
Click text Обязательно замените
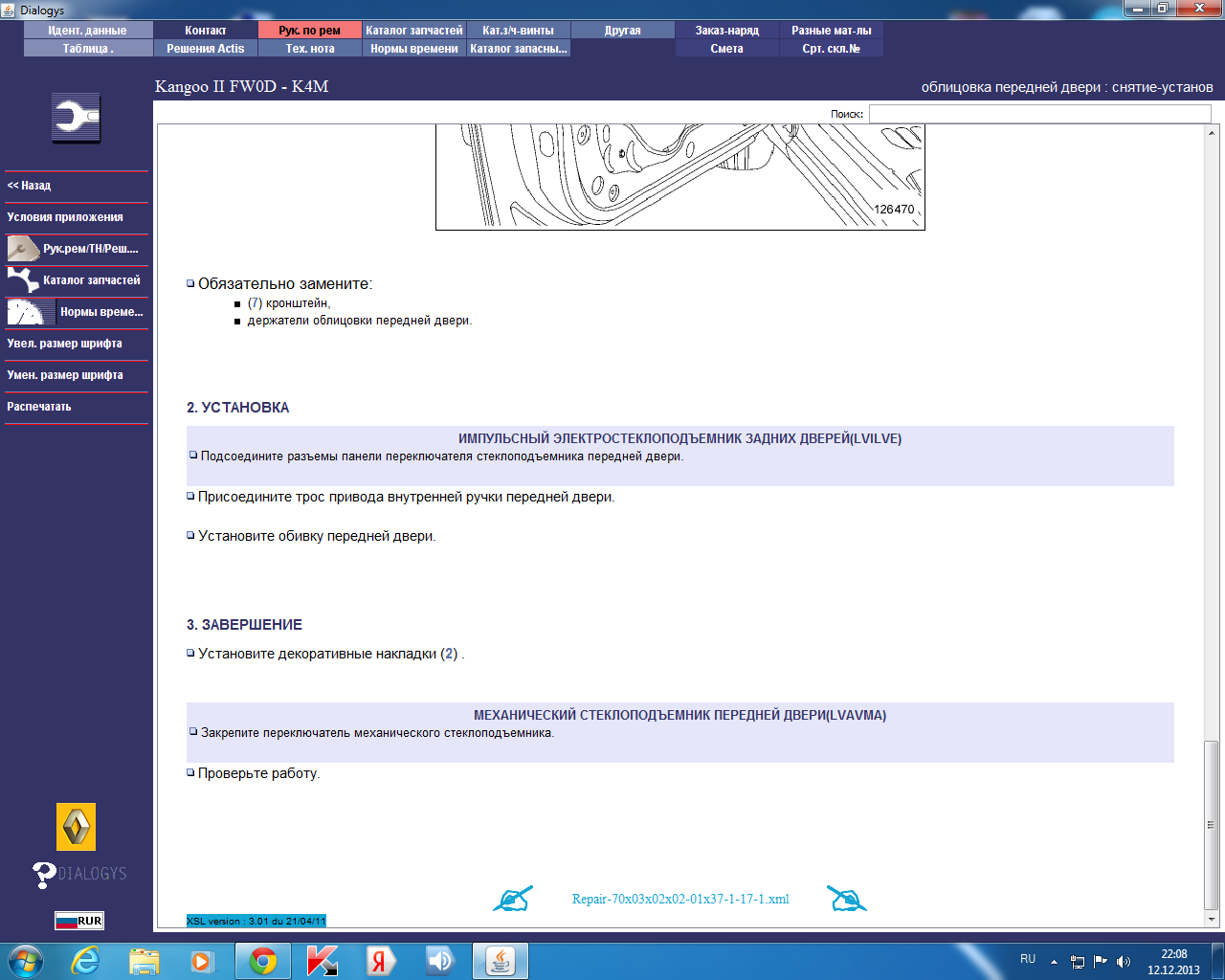pos(285,284)
